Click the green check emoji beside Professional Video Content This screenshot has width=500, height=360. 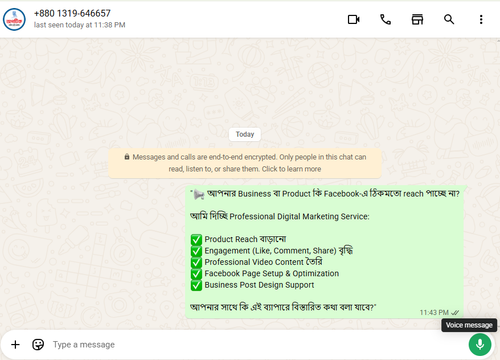click(x=196, y=262)
